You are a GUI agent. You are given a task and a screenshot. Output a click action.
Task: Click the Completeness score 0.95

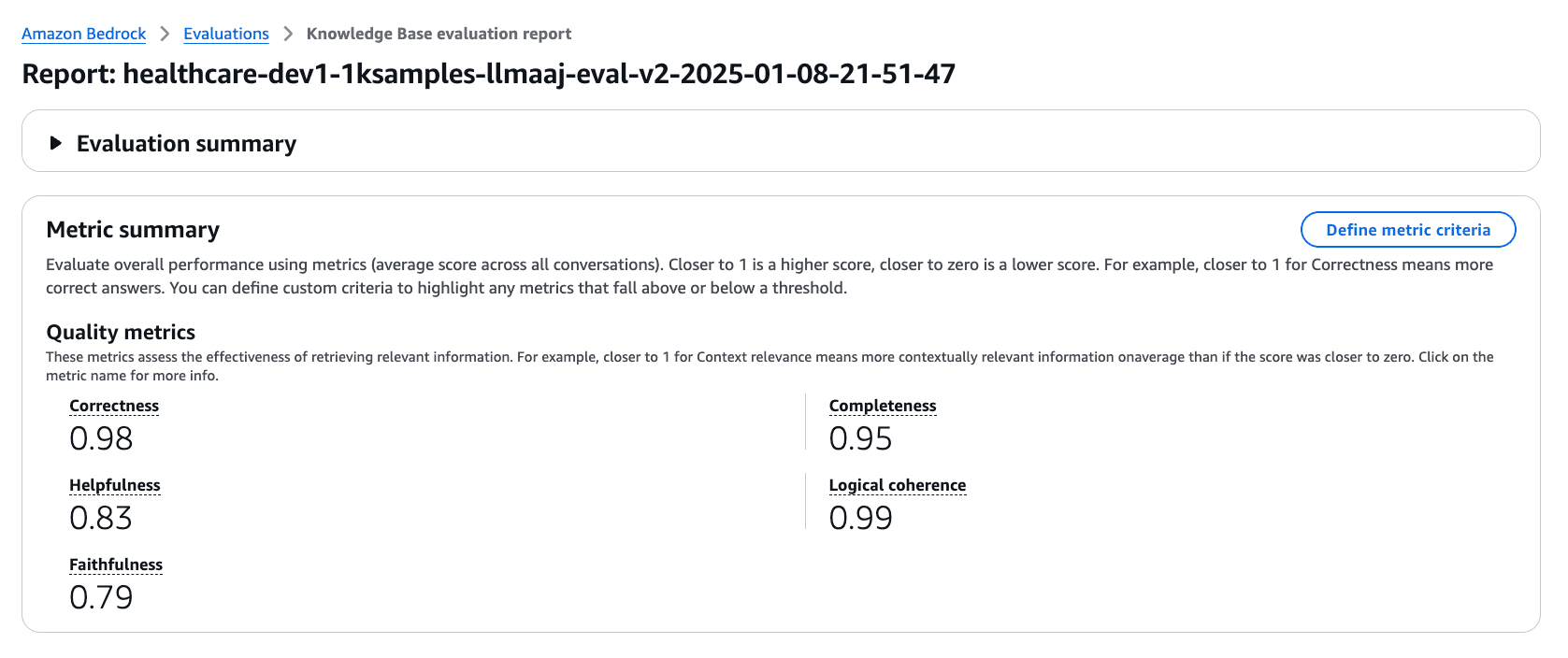pos(860,438)
